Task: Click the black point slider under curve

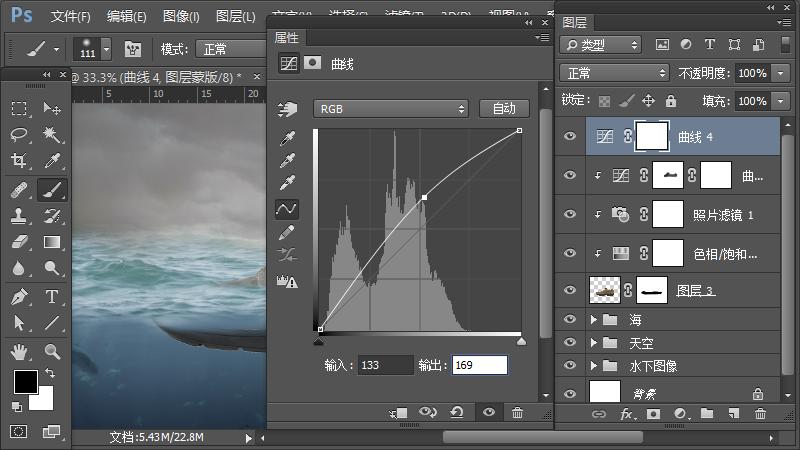Action: 318,341
